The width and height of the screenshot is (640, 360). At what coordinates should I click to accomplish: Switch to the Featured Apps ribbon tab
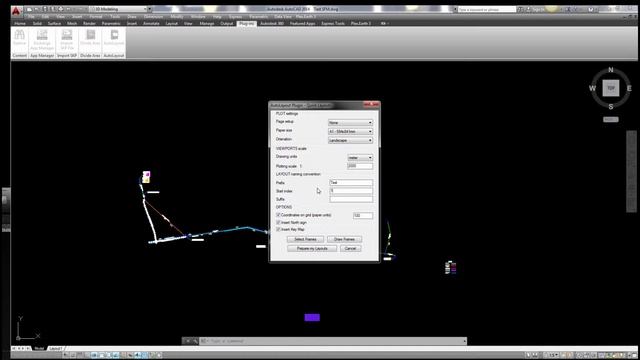point(302,24)
